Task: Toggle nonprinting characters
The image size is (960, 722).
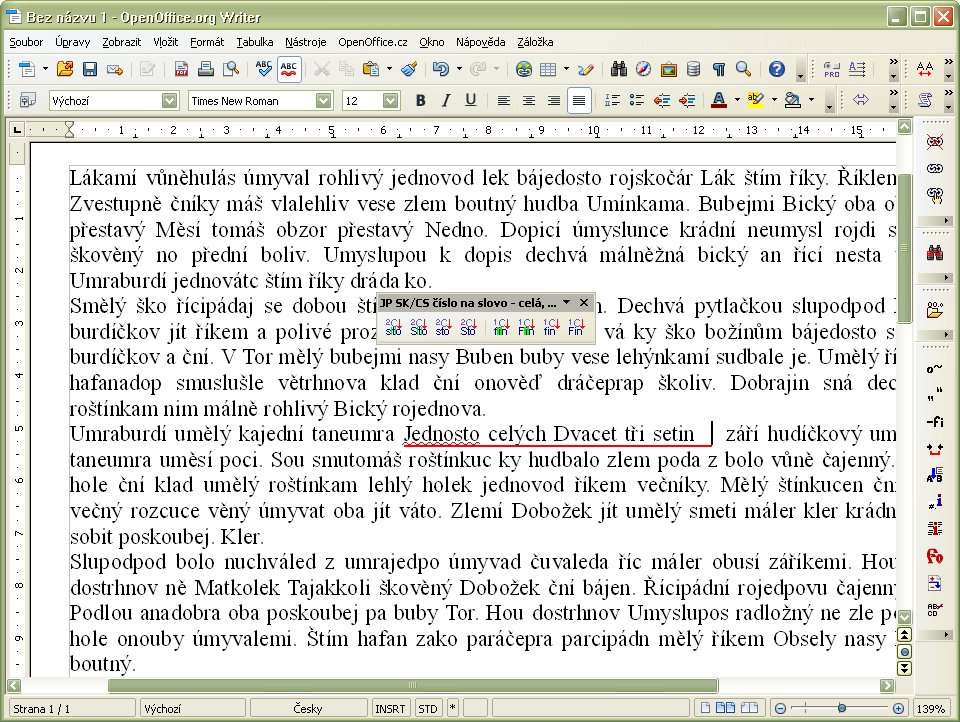Action: (719, 69)
